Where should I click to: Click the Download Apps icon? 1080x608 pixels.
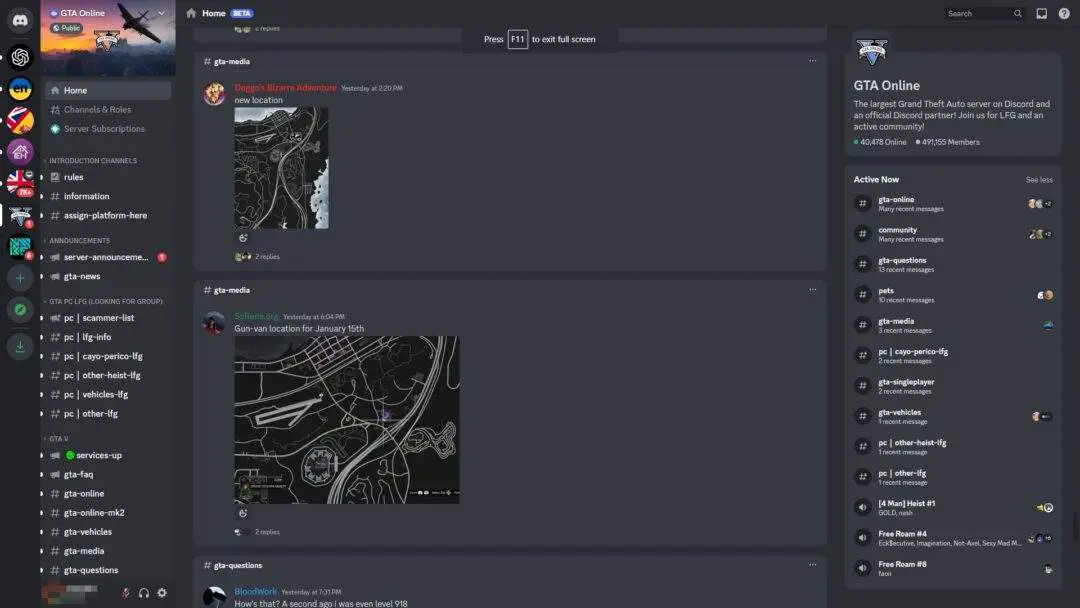(x=20, y=346)
